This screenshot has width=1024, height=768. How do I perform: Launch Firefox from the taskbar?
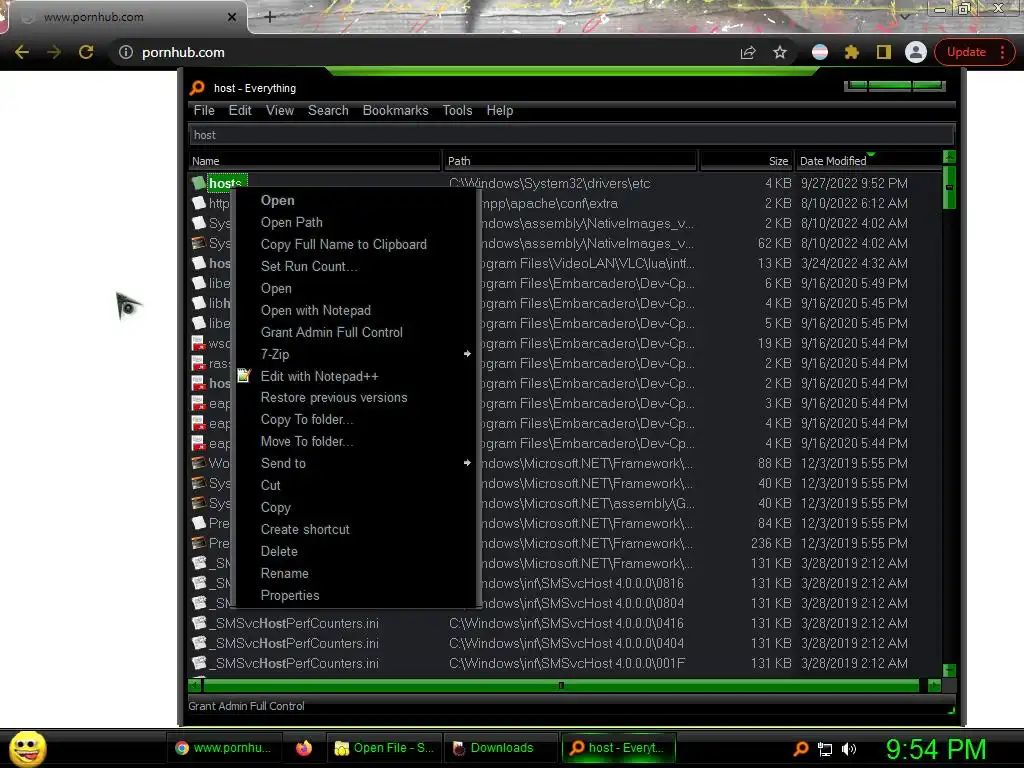304,748
